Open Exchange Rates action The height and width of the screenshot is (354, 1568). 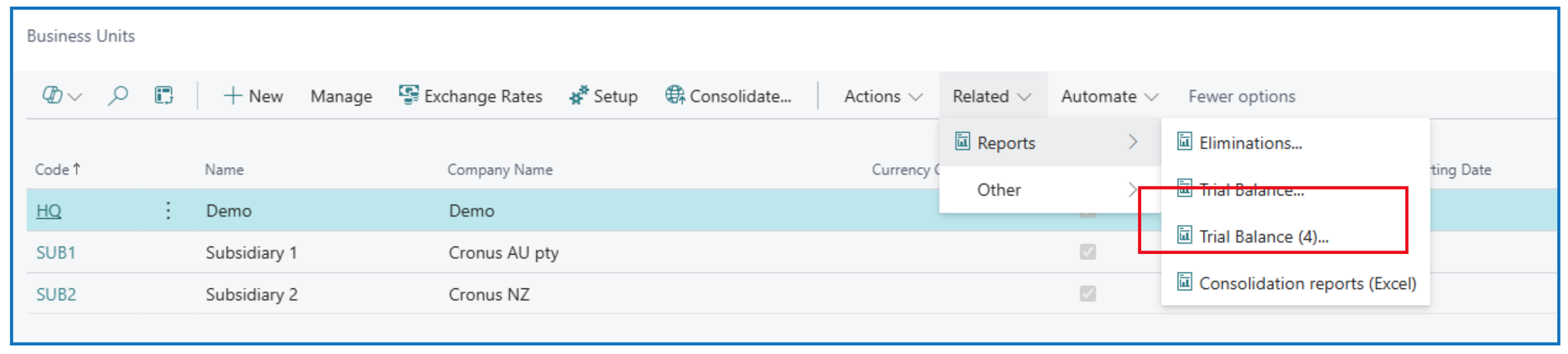(x=471, y=96)
